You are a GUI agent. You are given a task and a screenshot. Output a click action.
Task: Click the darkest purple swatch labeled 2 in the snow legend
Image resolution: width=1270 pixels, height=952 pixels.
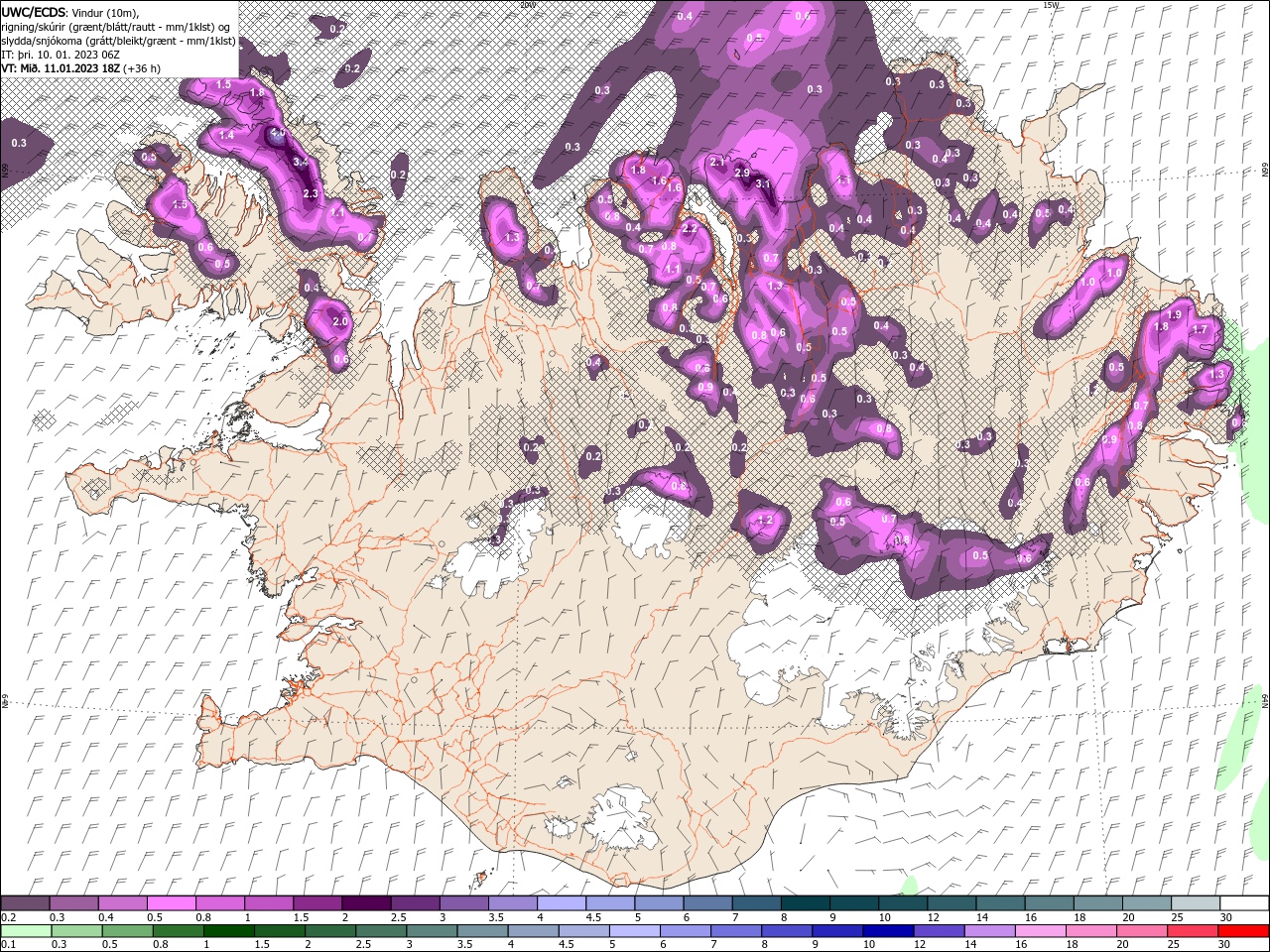point(365,903)
